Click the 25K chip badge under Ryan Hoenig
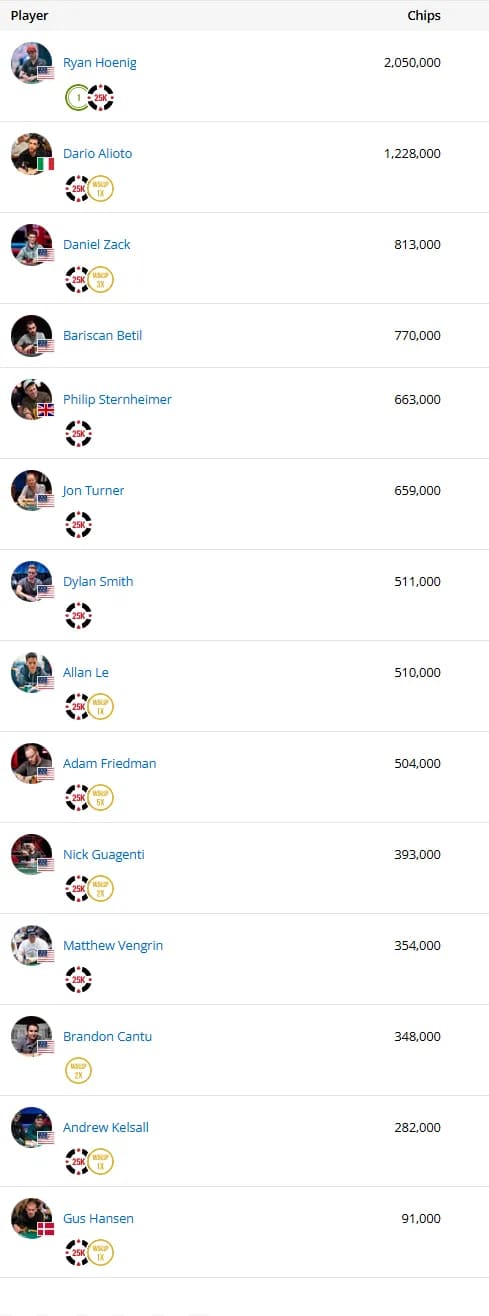Image resolution: width=489 pixels, height=1316 pixels. [x=100, y=97]
